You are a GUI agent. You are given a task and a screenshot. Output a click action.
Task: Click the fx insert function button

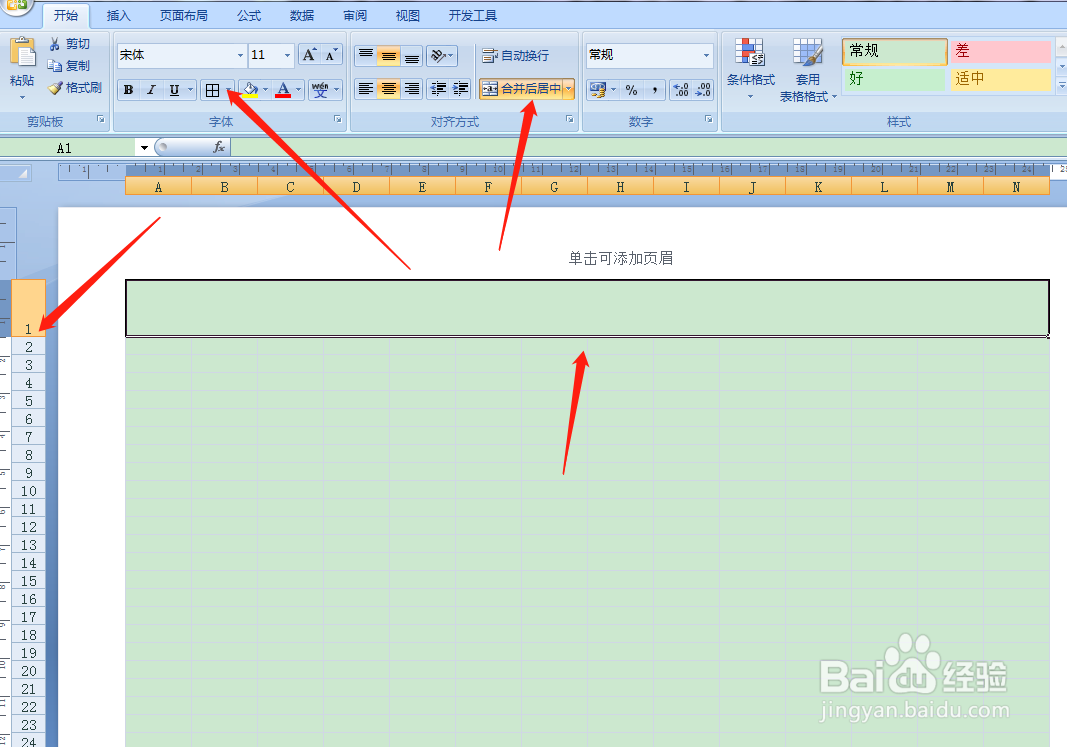click(x=219, y=147)
